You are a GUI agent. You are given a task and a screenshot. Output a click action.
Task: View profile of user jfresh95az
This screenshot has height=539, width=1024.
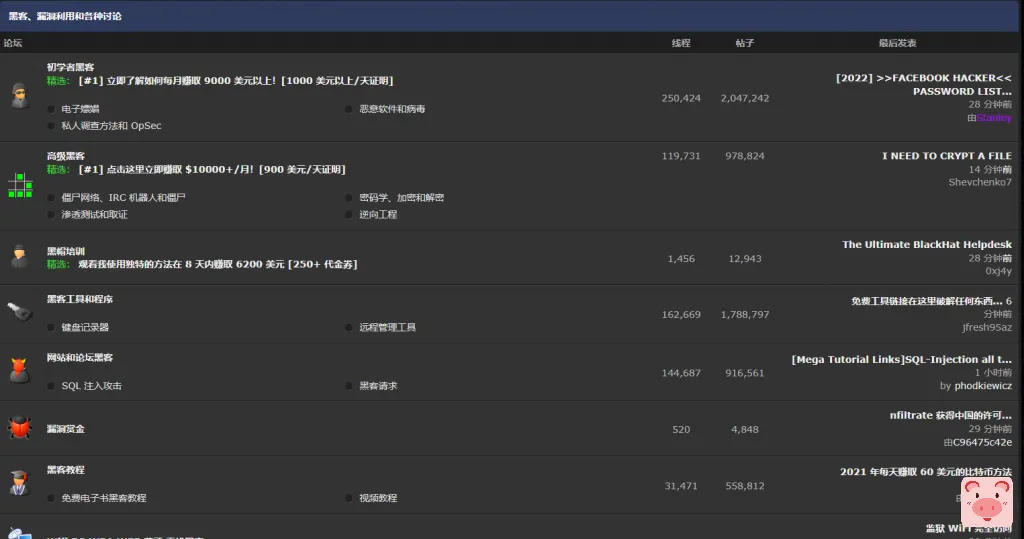(x=987, y=327)
